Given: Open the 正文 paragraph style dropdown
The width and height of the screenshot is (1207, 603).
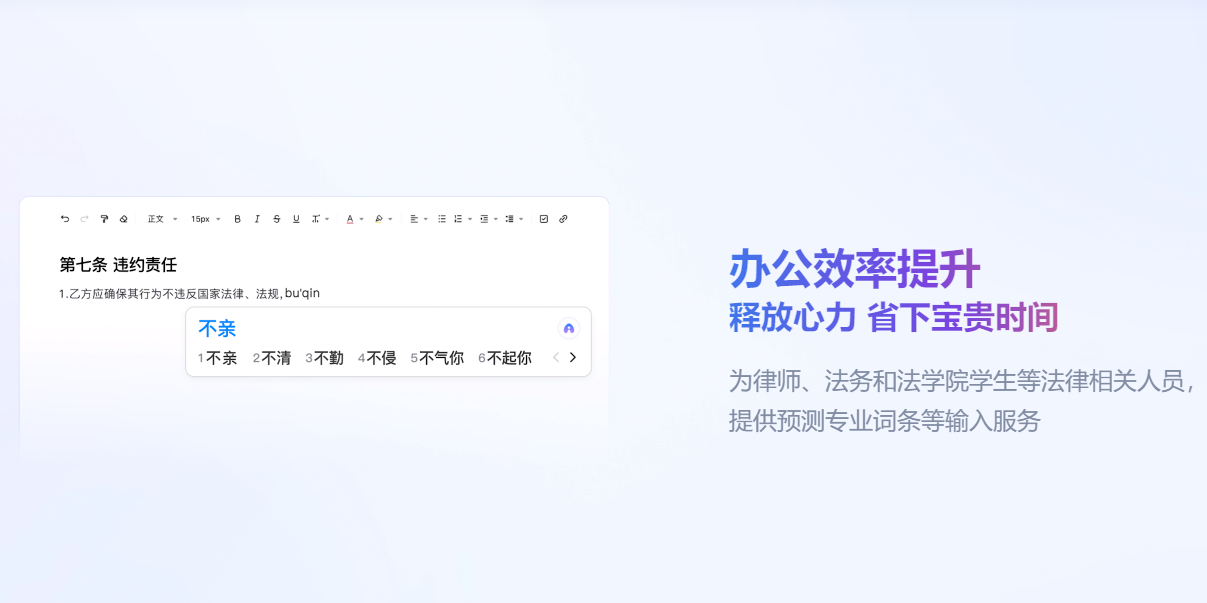Looking at the screenshot, I should [x=162, y=219].
